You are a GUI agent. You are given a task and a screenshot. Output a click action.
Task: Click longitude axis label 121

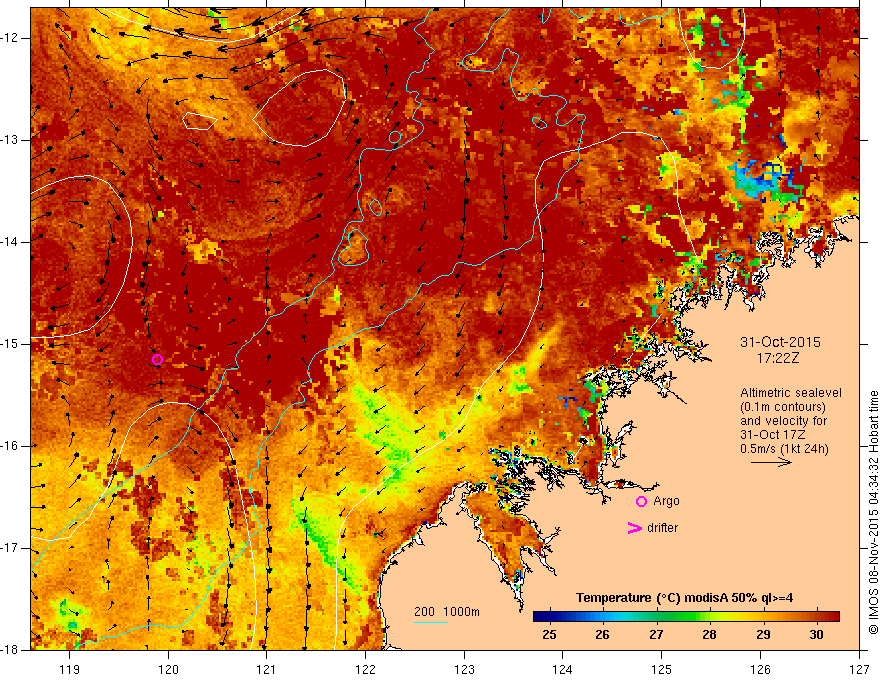267,669
